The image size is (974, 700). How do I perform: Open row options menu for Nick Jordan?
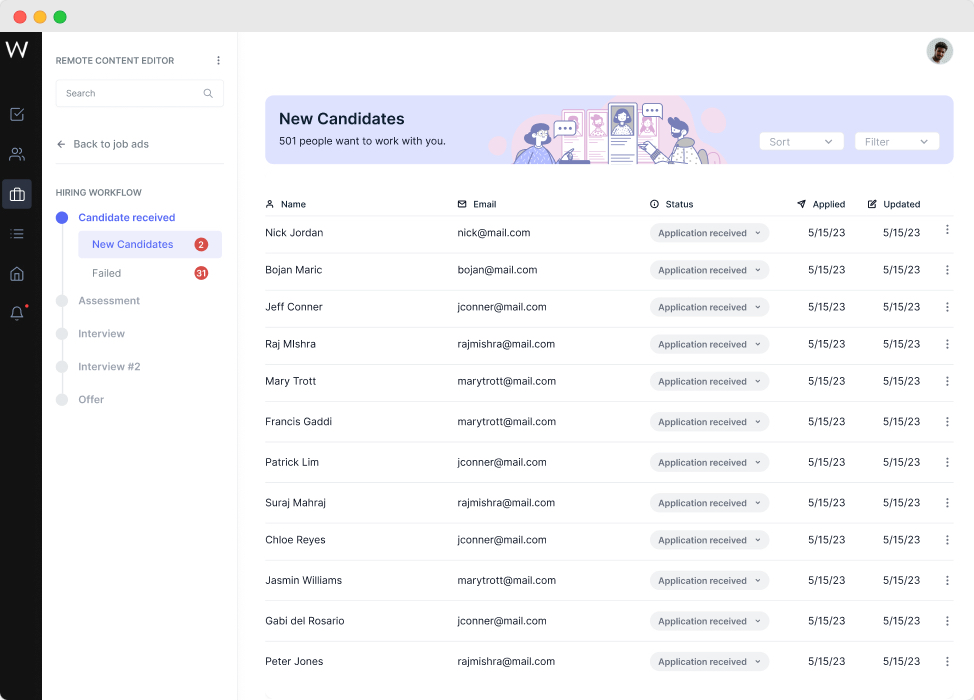pos(947,230)
